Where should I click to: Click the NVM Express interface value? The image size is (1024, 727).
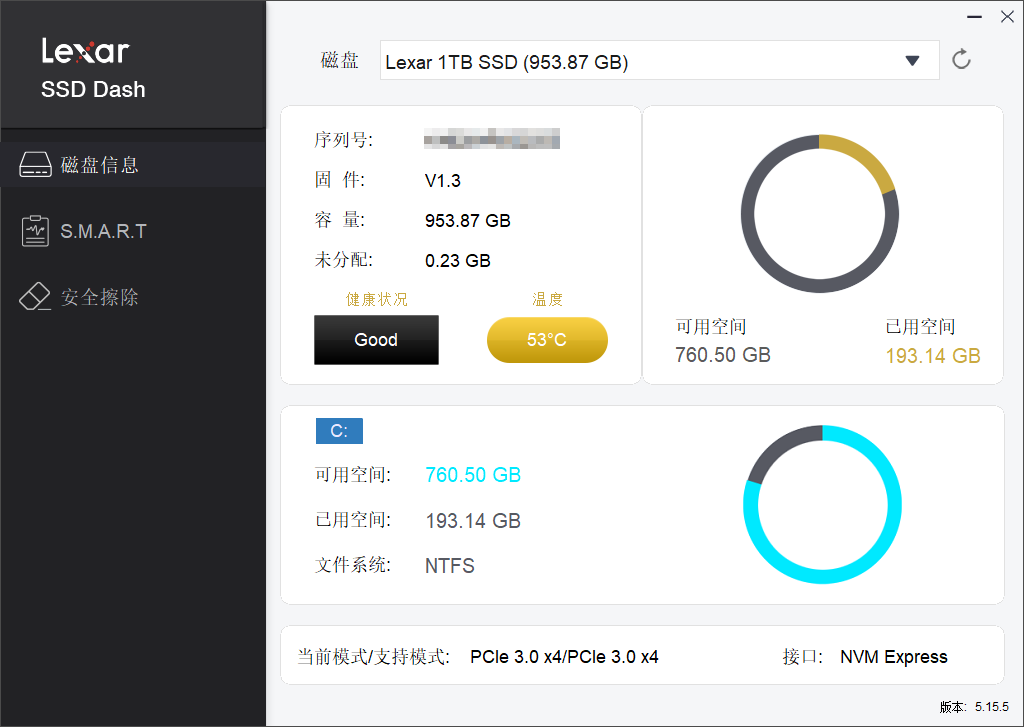[x=893, y=656]
